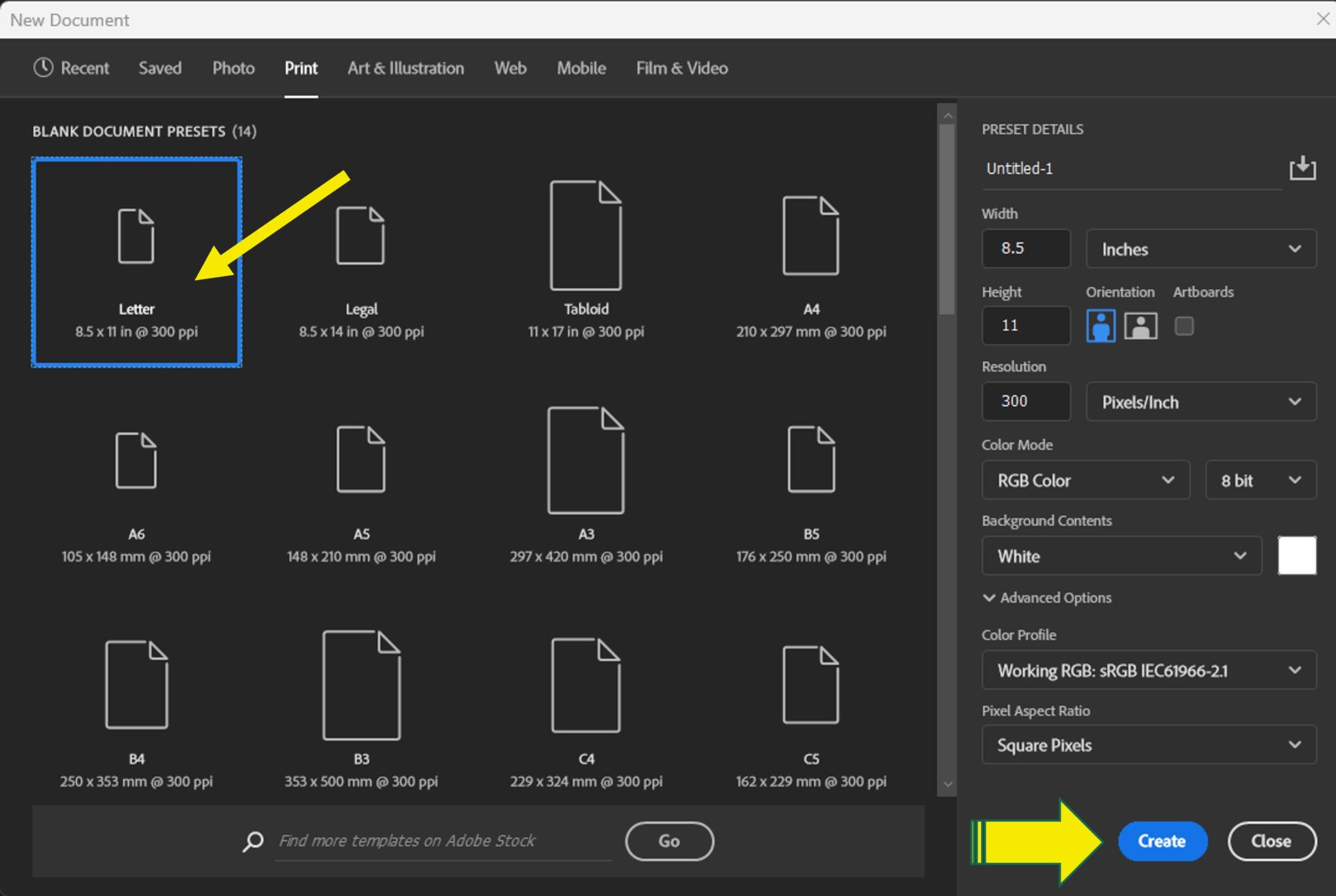Select the Letter preset document icon
The height and width of the screenshot is (896, 1336).
[x=136, y=236]
